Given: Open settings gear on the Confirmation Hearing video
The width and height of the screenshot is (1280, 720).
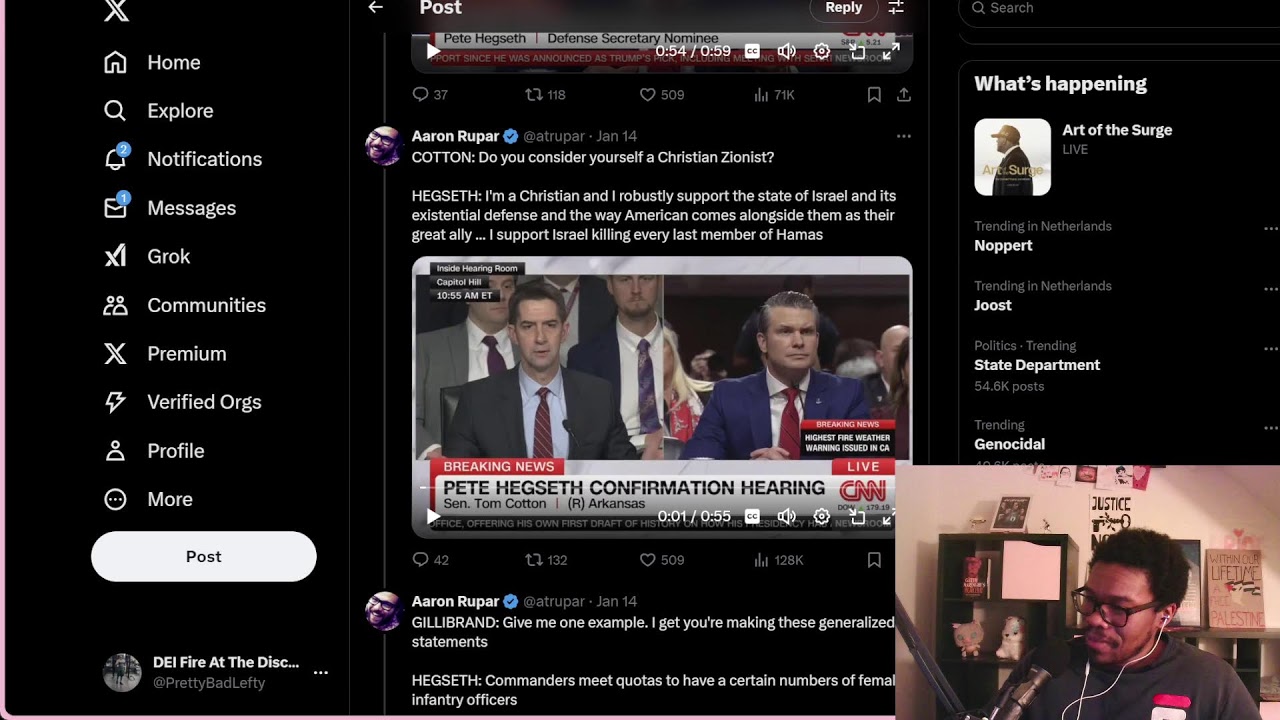Looking at the screenshot, I should pos(822,517).
